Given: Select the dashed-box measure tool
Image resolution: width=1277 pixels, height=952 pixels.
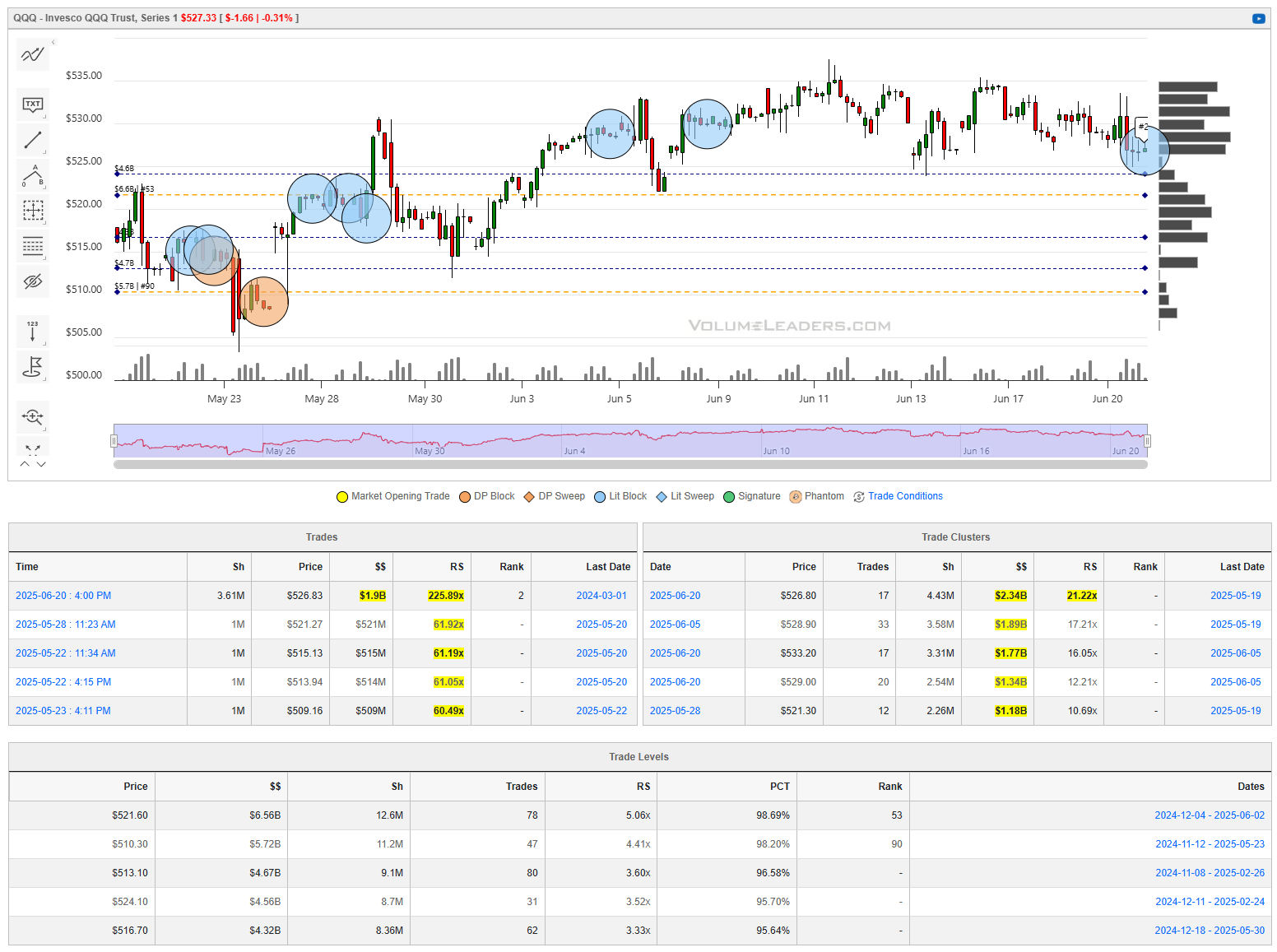Looking at the screenshot, I should [33, 211].
